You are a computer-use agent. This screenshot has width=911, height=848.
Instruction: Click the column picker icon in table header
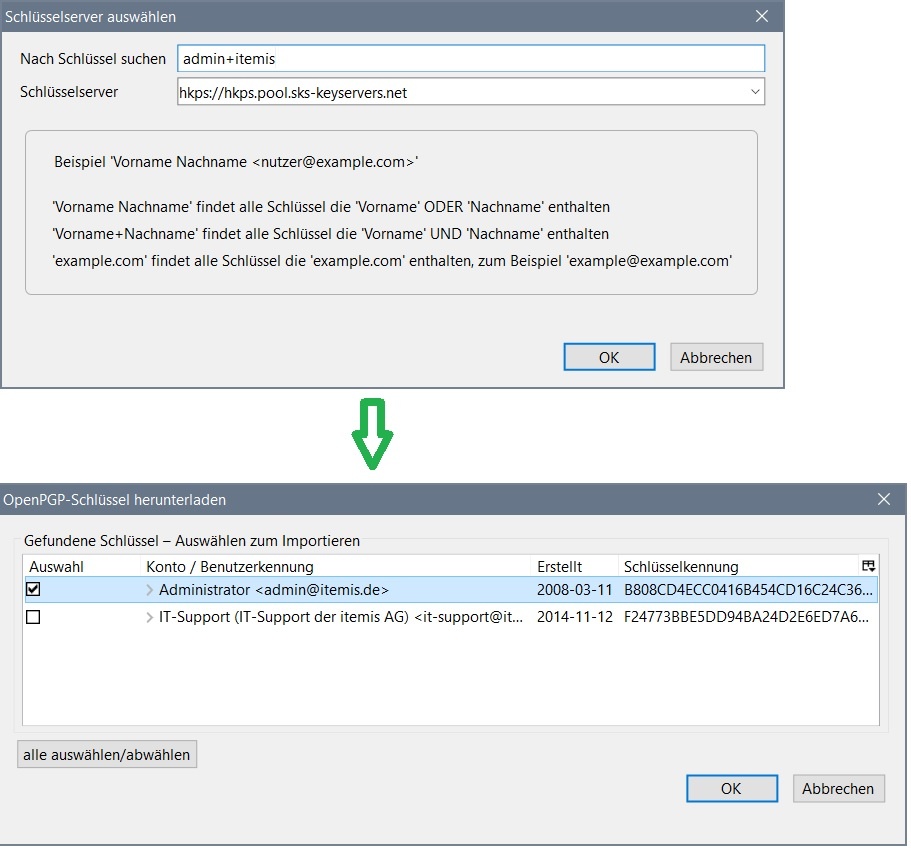point(867,566)
